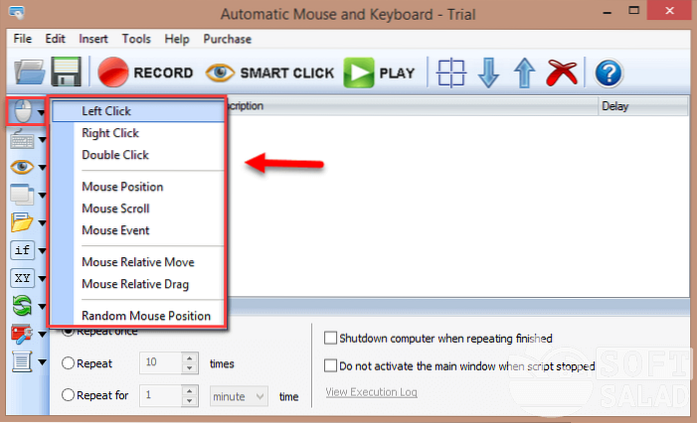Viewport: 697px width, 423px height.
Task: Select the Repeat once radio button
Action: click(x=69, y=331)
